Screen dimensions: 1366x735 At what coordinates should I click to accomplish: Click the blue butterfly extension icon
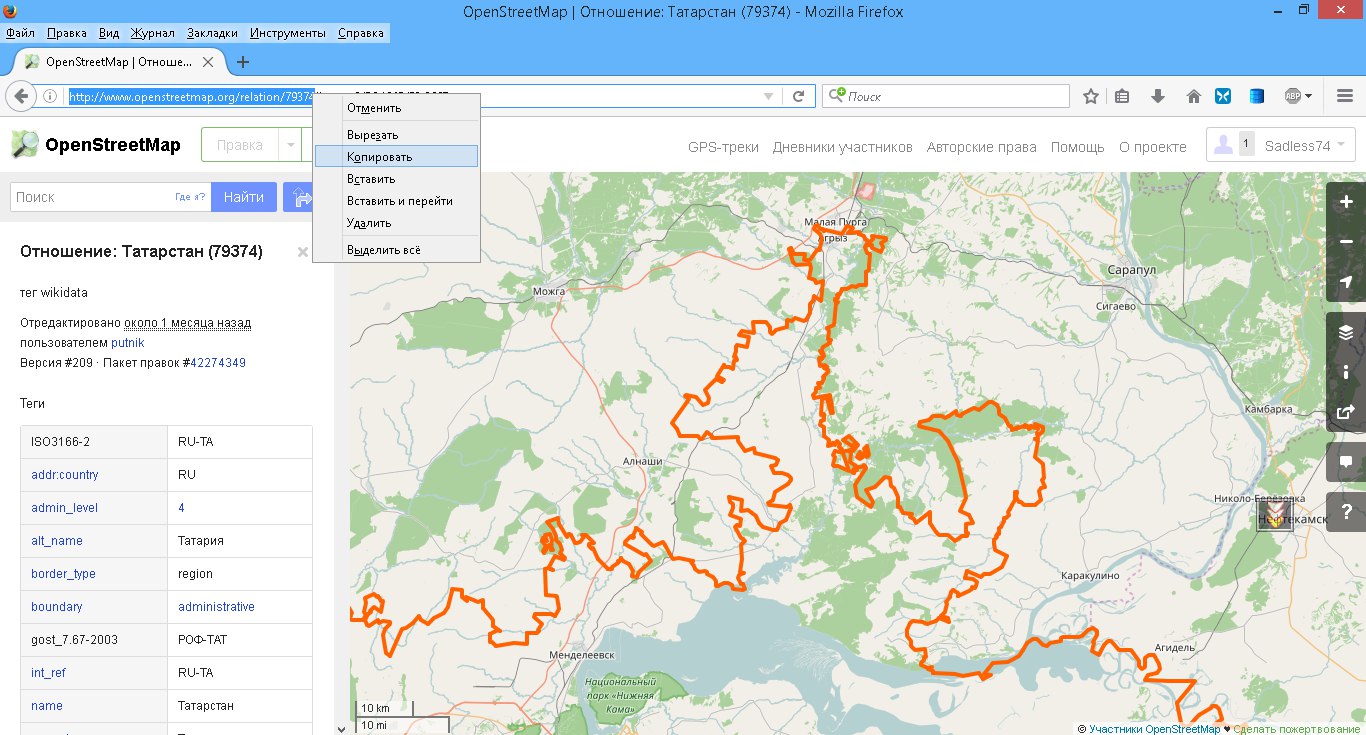click(x=1223, y=96)
